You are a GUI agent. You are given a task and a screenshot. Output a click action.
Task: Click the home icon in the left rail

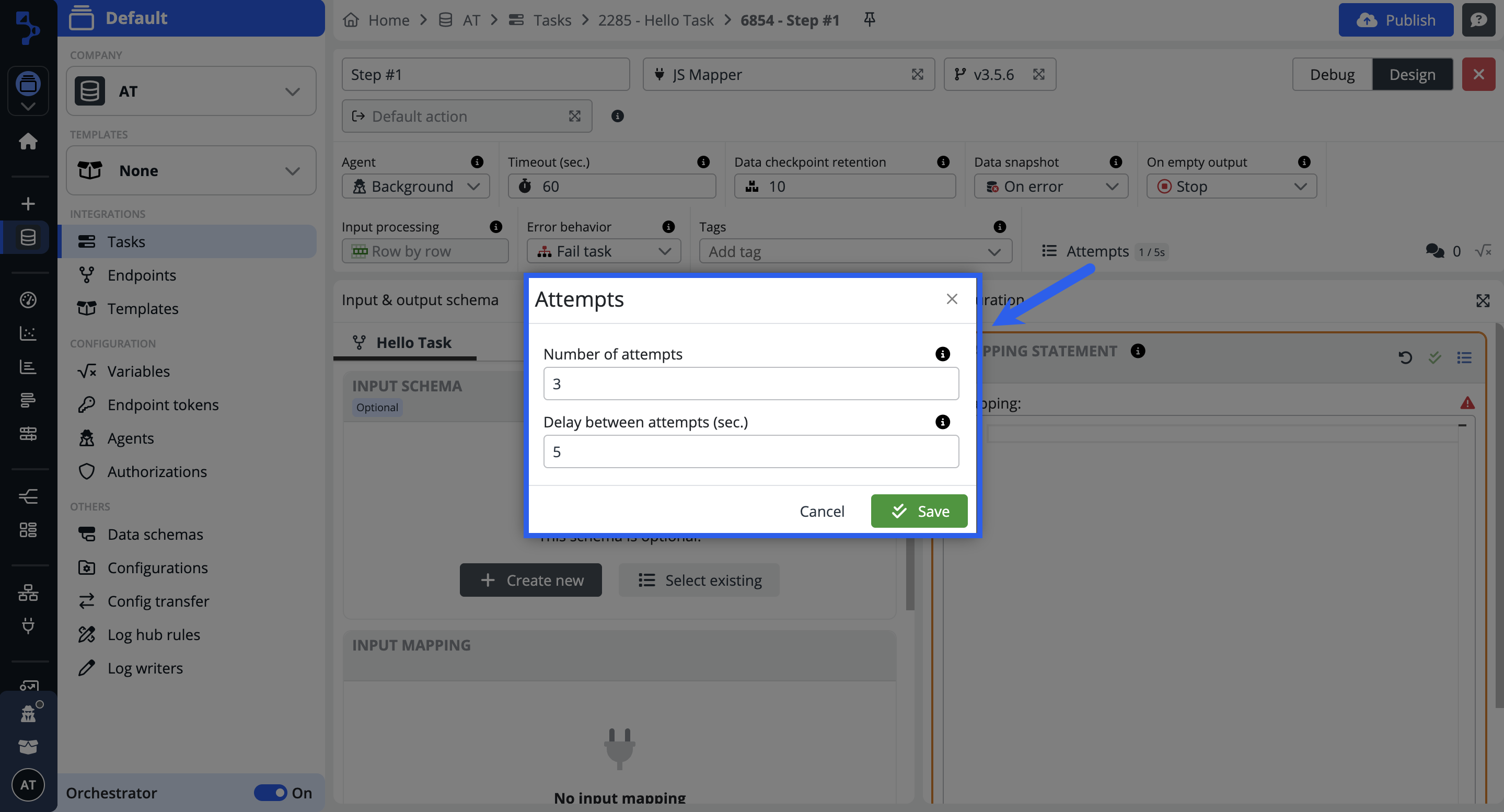pyautogui.click(x=28, y=141)
